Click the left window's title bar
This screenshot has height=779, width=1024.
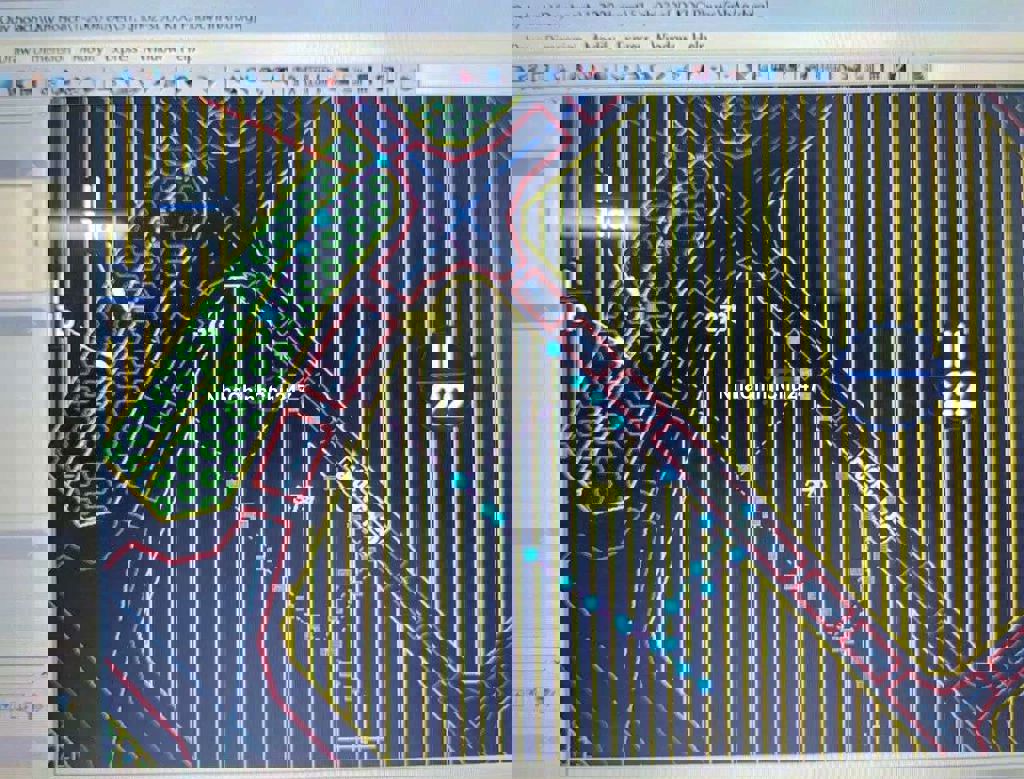pyautogui.click(x=130, y=18)
